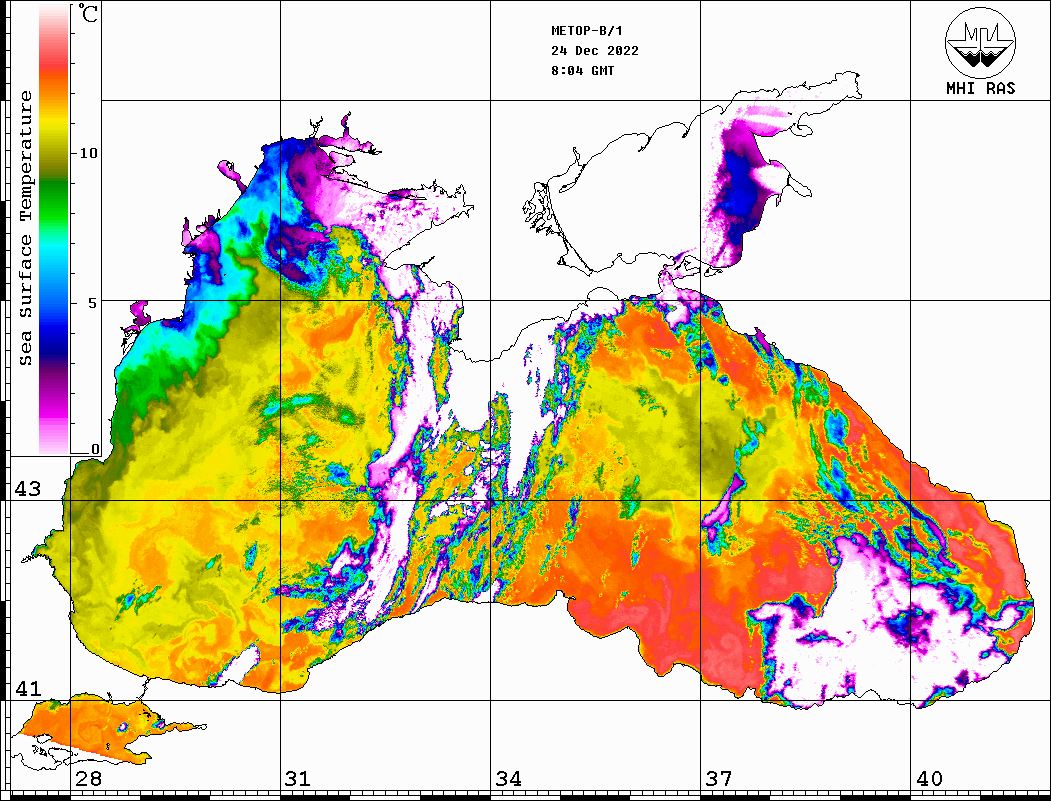Click the Sea Surface Temperature vertical label
The height and width of the screenshot is (801, 1051).
point(25,229)
